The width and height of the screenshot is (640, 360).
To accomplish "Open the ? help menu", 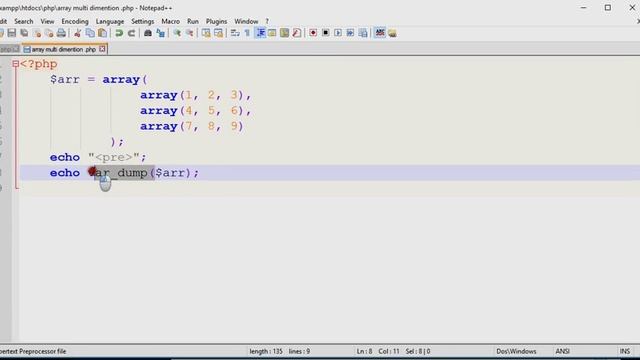I will tap(267, 21).
